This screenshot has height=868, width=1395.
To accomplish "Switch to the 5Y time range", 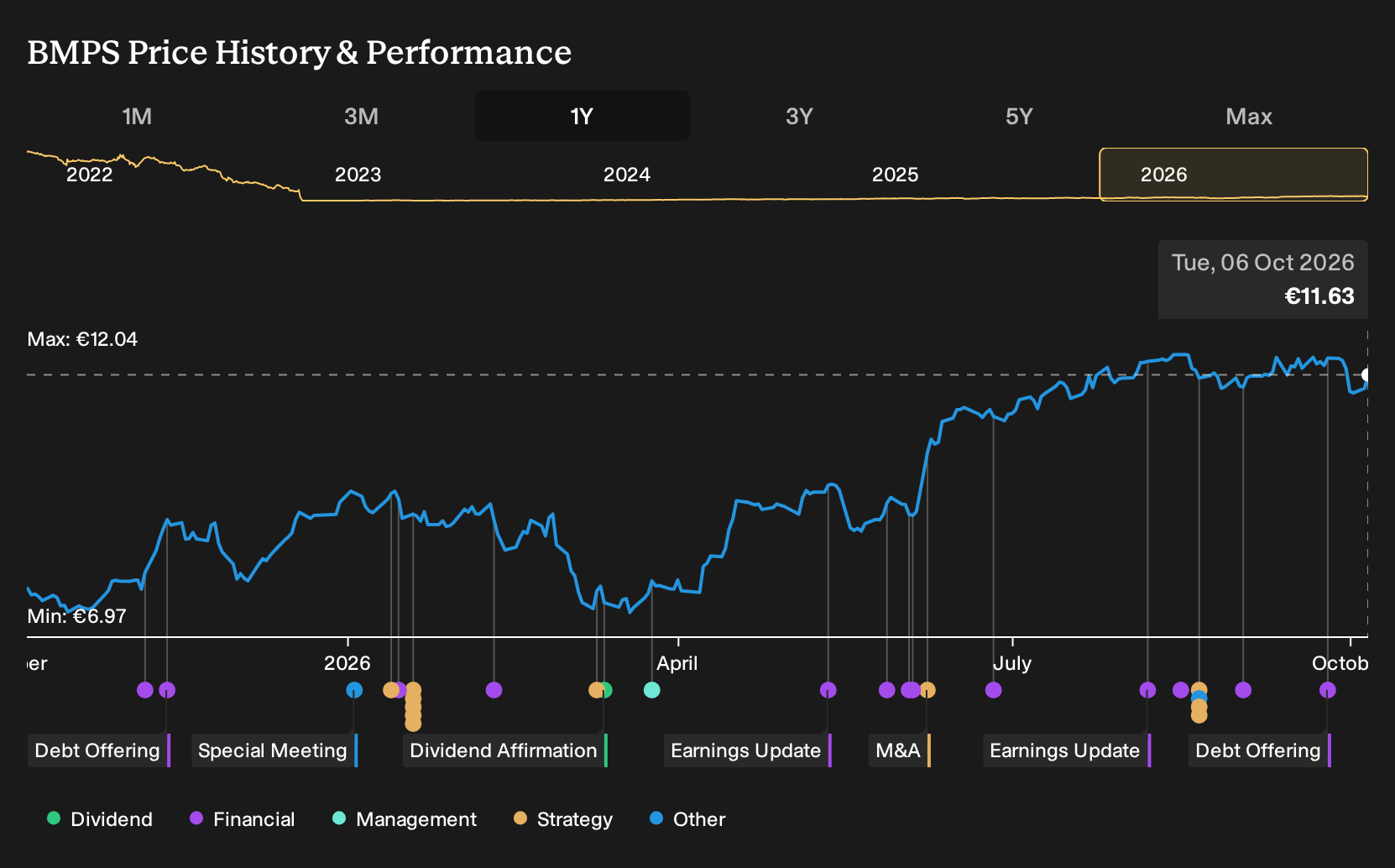I will pyautogui.click(x=1019, y=116).
